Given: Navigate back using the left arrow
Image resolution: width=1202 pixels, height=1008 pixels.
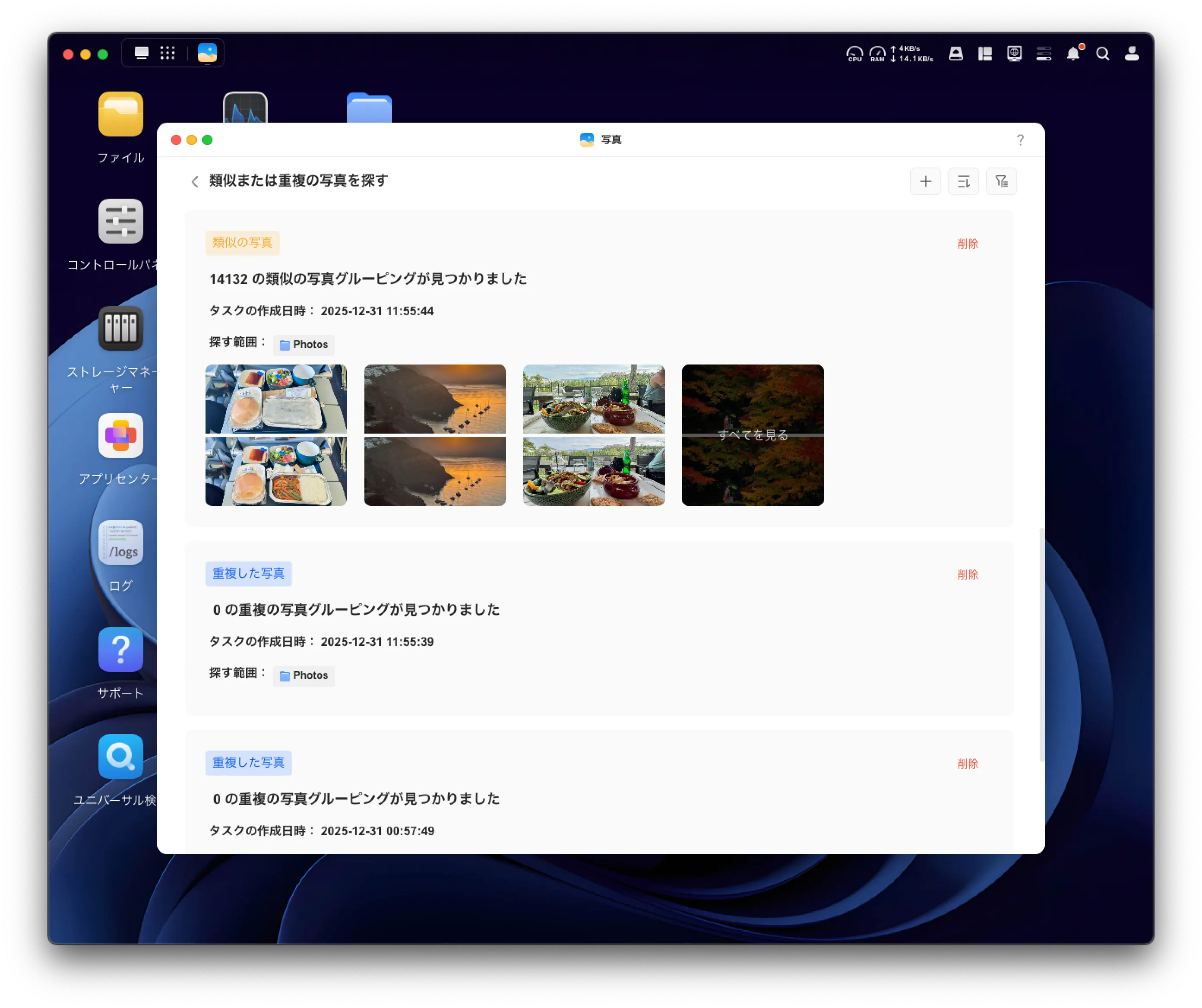Looking at the screenshot, I should tap(195, 181).
